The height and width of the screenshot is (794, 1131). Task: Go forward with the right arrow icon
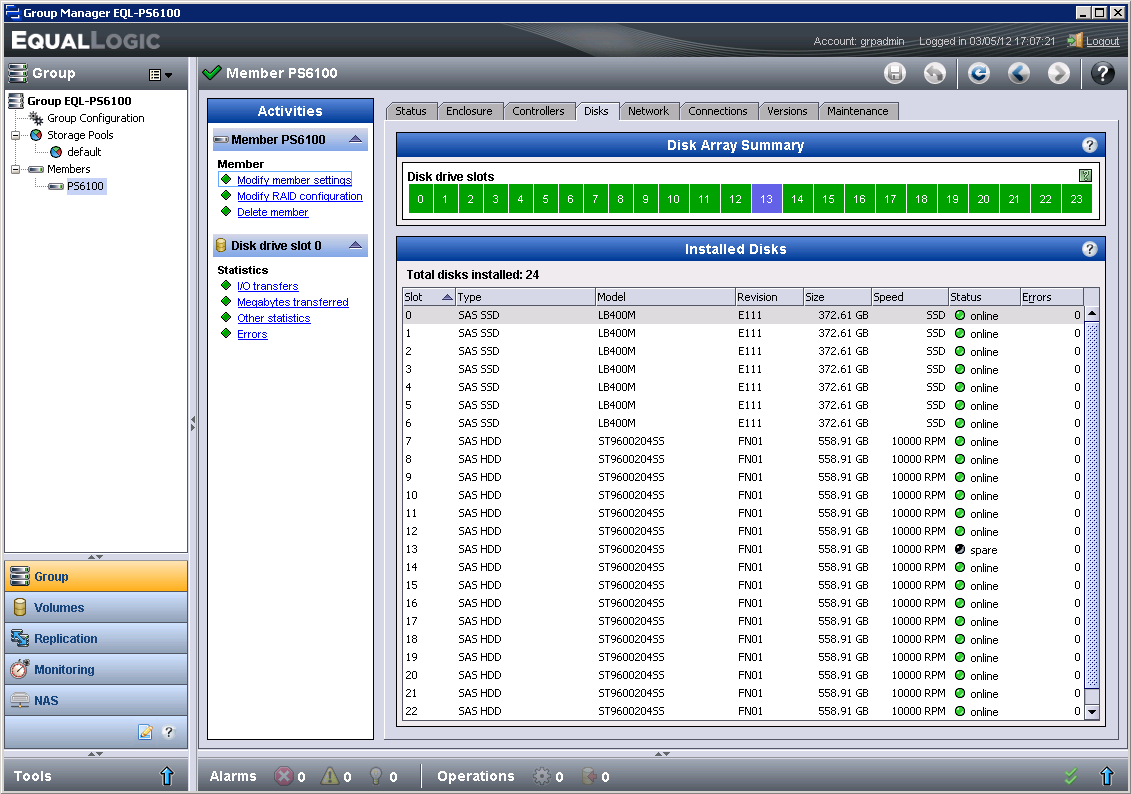[1059, 73]
